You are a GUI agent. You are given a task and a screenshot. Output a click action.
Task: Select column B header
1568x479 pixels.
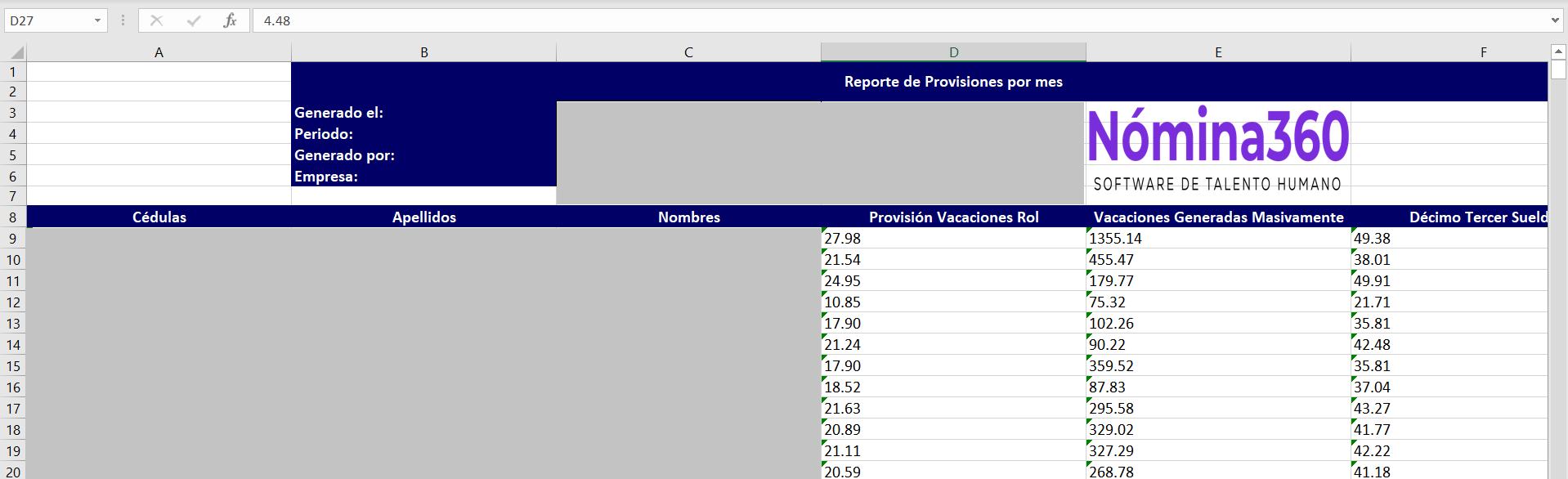tap(423, 52)
